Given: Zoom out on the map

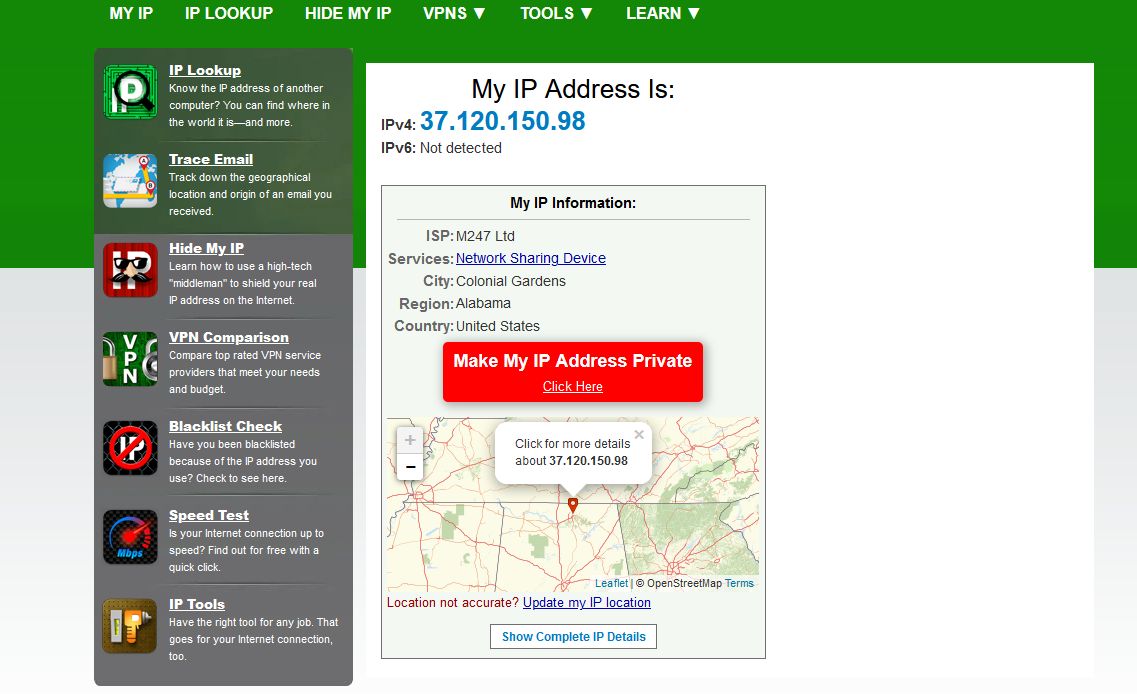Looking at the screenshot, I should pos(410,467).
